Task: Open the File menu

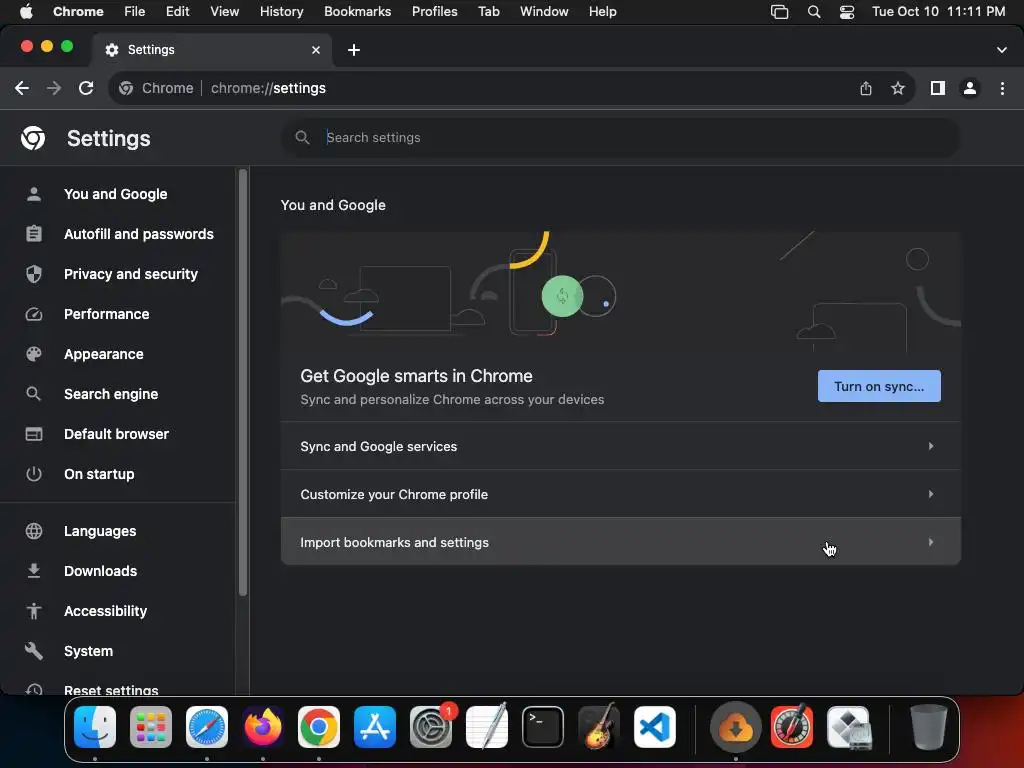Action: point(135,12)
